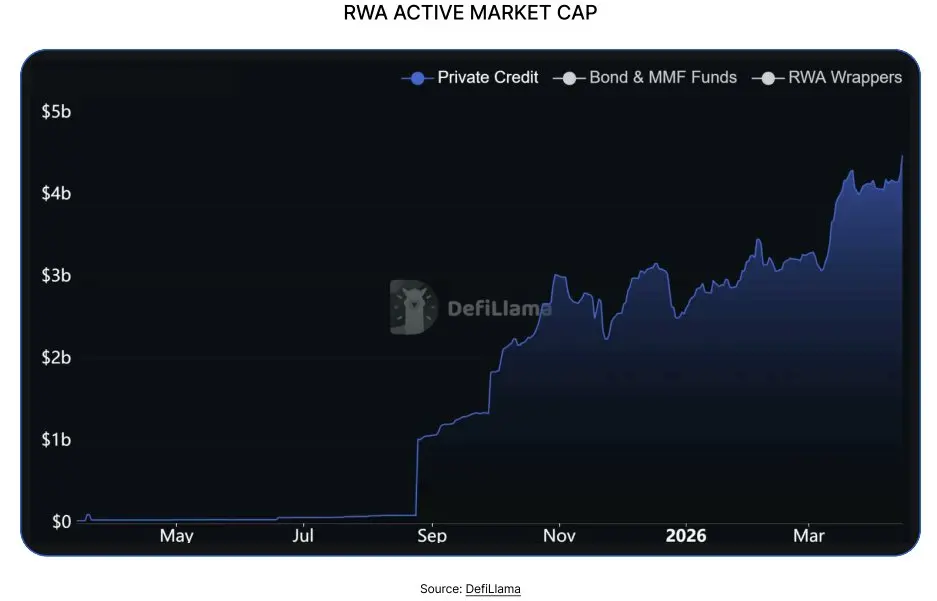937x601 pixels.
Task: Select the May x-axis label
Action: pyautogui.click(x=176, y=535)
